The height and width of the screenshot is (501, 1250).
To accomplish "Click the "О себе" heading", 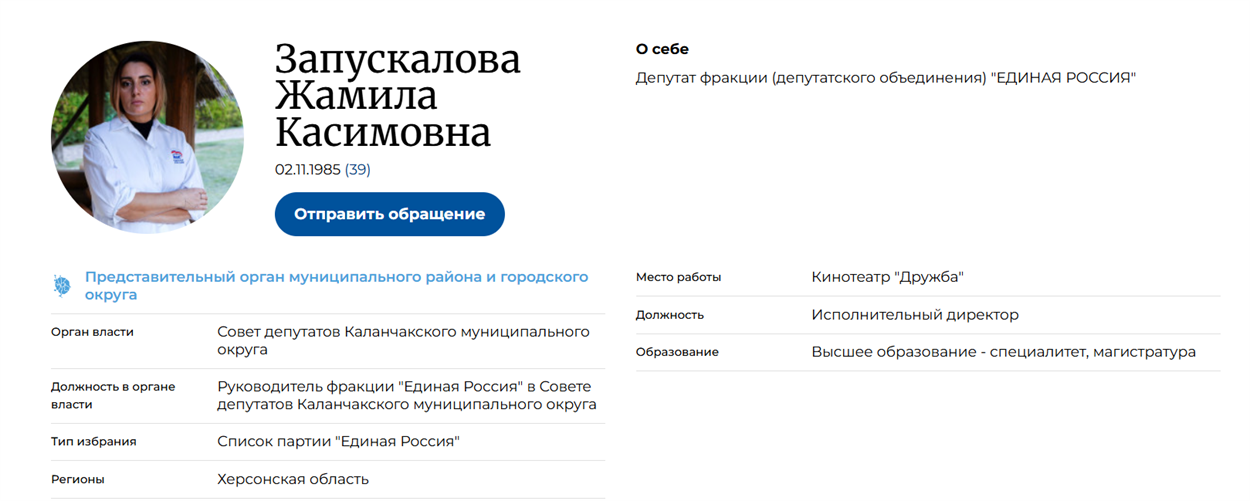I will pos(662,49).
